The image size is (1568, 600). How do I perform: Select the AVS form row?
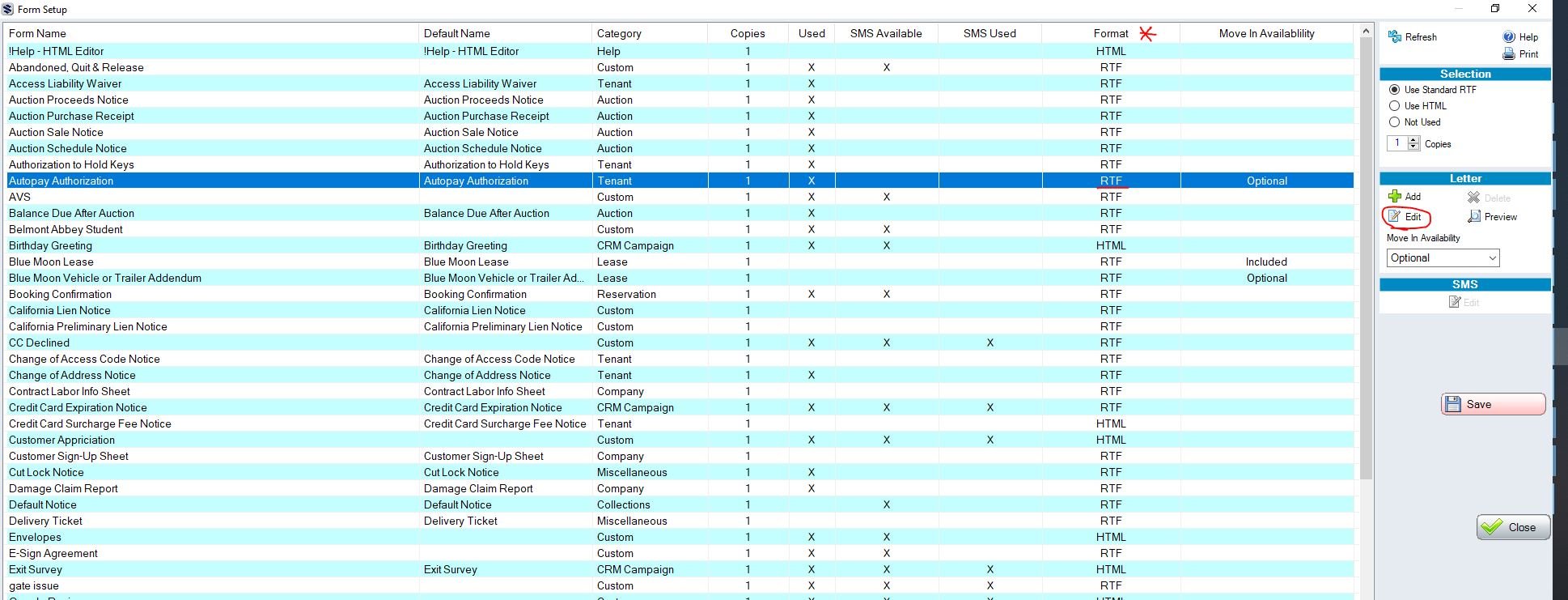[680, 197]
